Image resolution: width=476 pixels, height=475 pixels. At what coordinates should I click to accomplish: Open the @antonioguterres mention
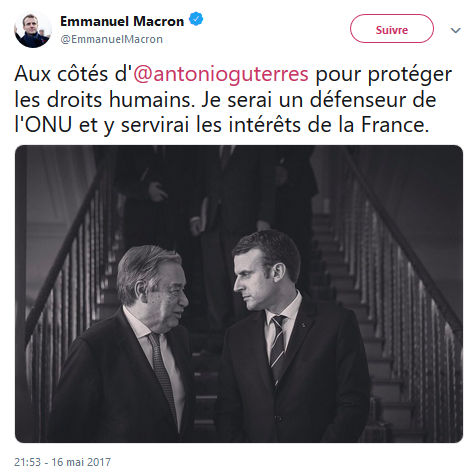click(221, 74)
